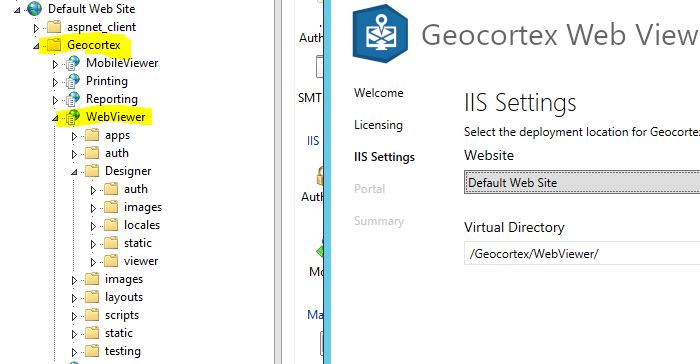Expand the static folder under Designer
700x364 pixels.
click(x=93, y=244)
